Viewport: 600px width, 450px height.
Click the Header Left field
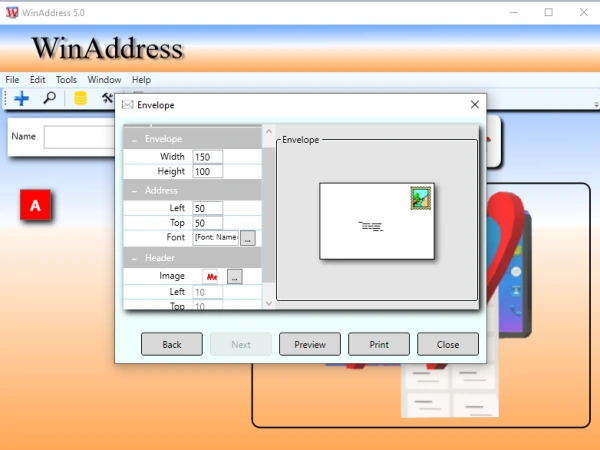[x=207, y=292]
